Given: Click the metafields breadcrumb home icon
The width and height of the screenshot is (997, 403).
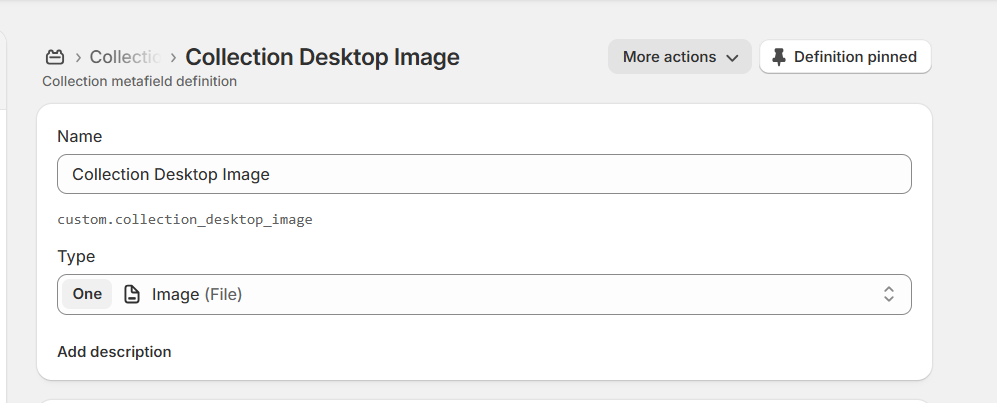Looking at the screenshot, I should [x=55, y=57].
